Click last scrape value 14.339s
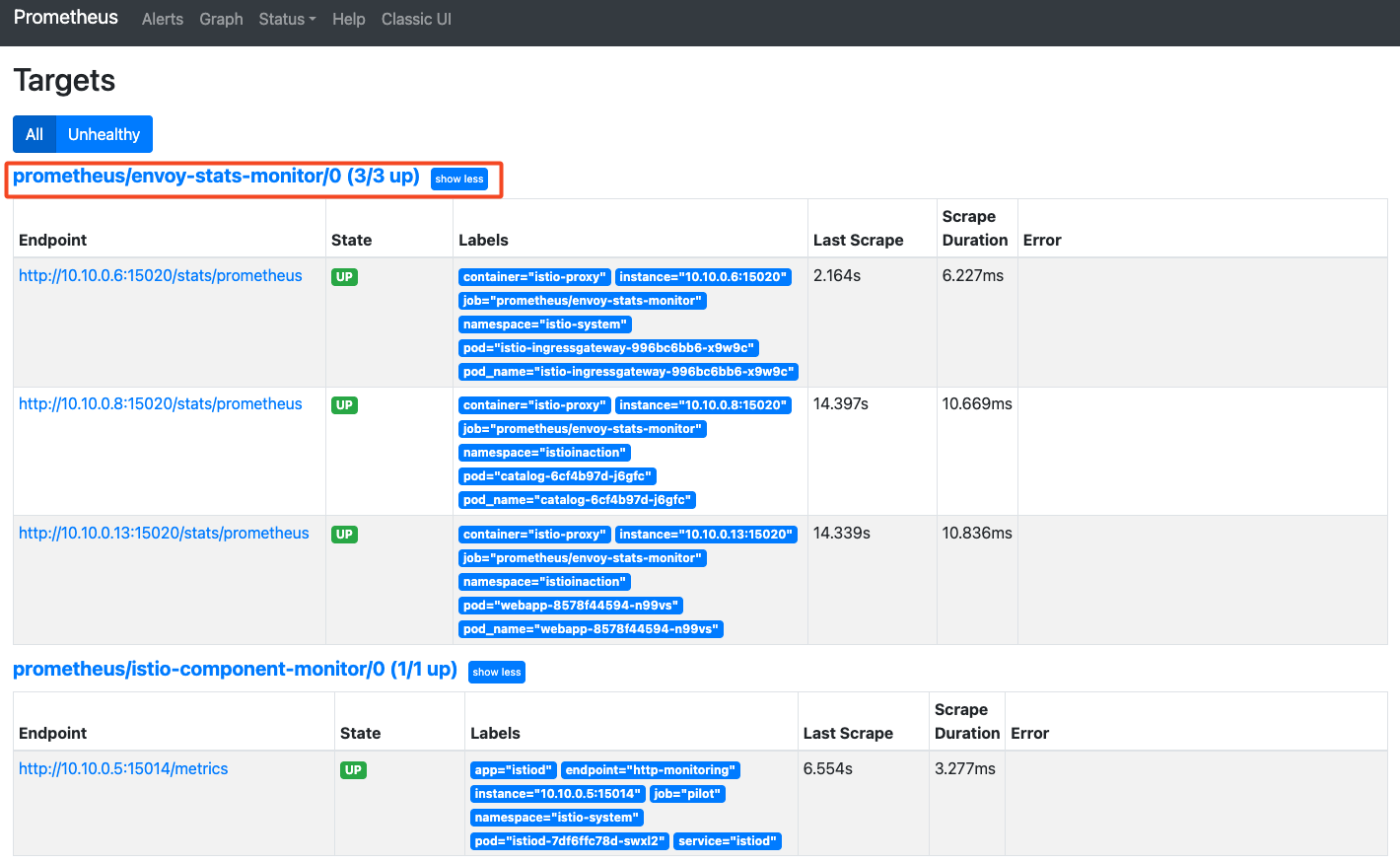 842,533
